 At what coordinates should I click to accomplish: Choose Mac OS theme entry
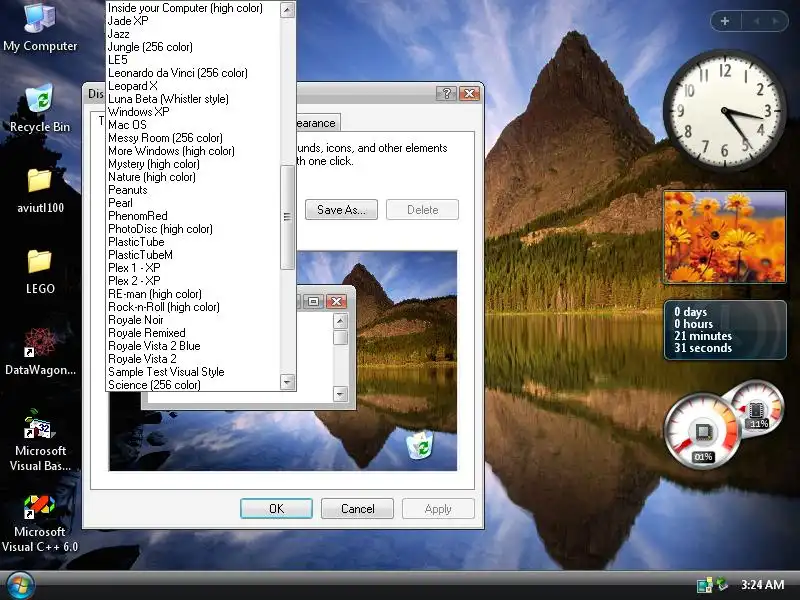(x=193, y=125)
